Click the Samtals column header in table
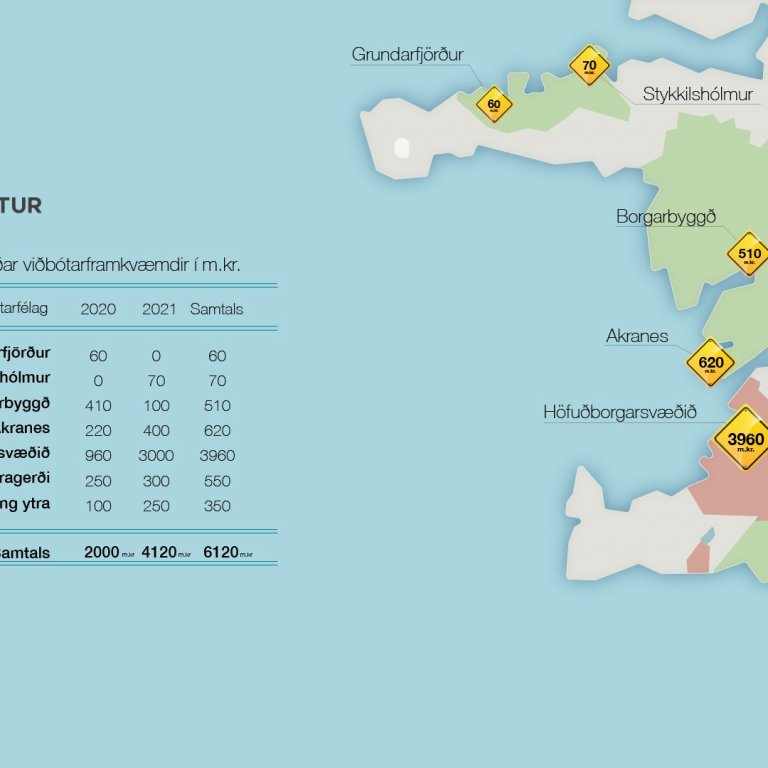This screenshot has width=768, height=768. pyautogui.click(x=216, y=309)
